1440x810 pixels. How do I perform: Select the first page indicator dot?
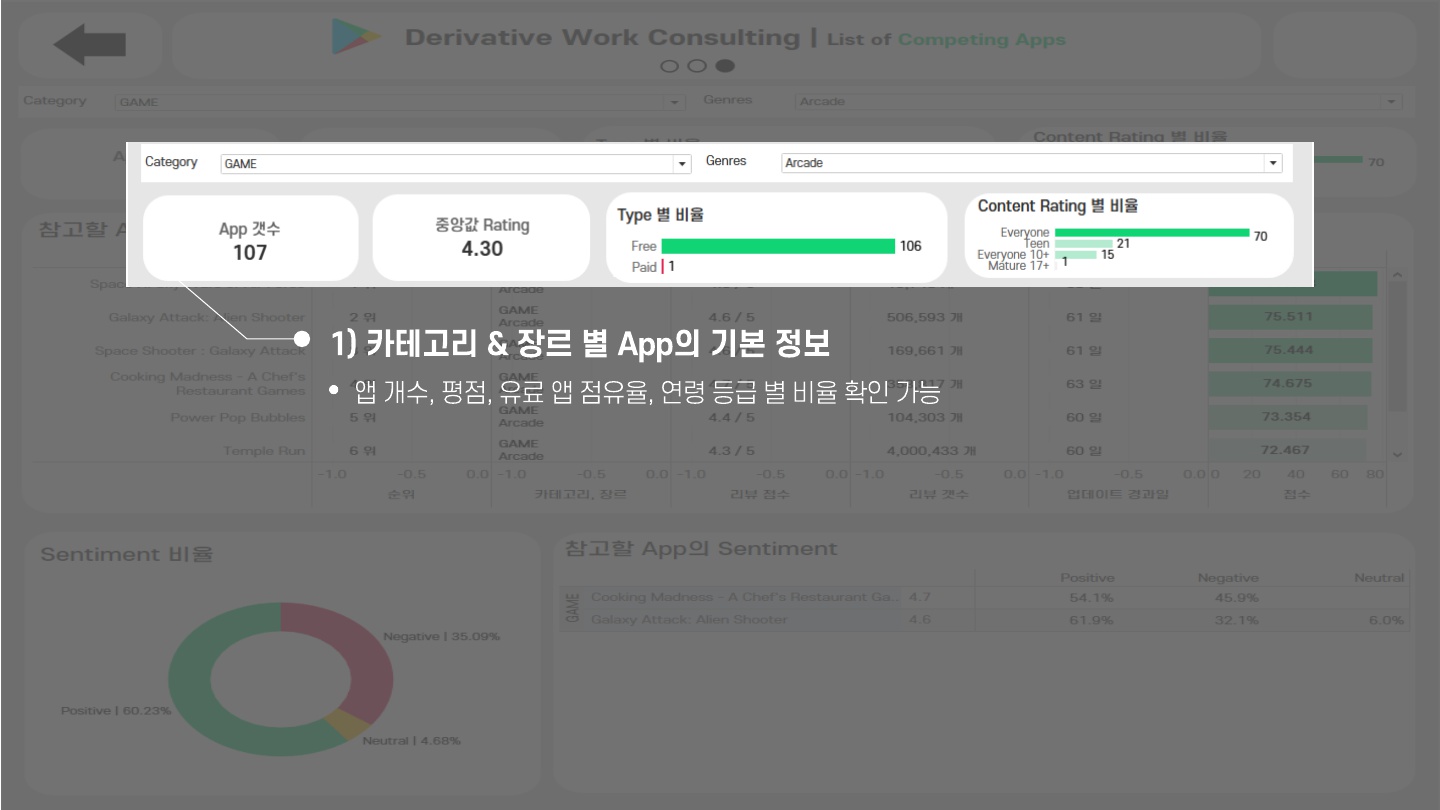tap(670, 66)
